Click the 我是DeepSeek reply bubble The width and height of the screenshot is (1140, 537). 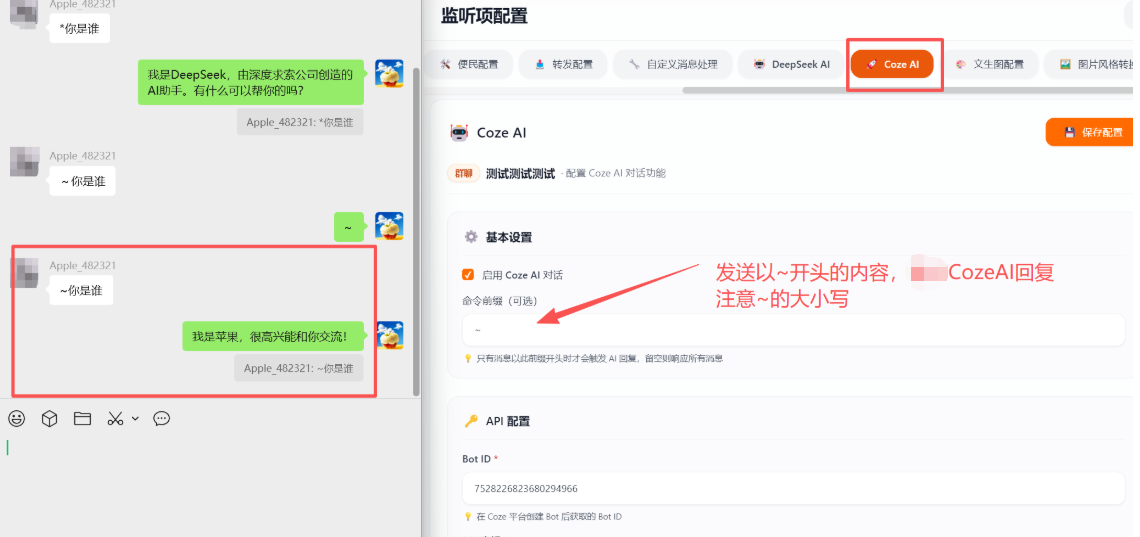coord(251,82)
